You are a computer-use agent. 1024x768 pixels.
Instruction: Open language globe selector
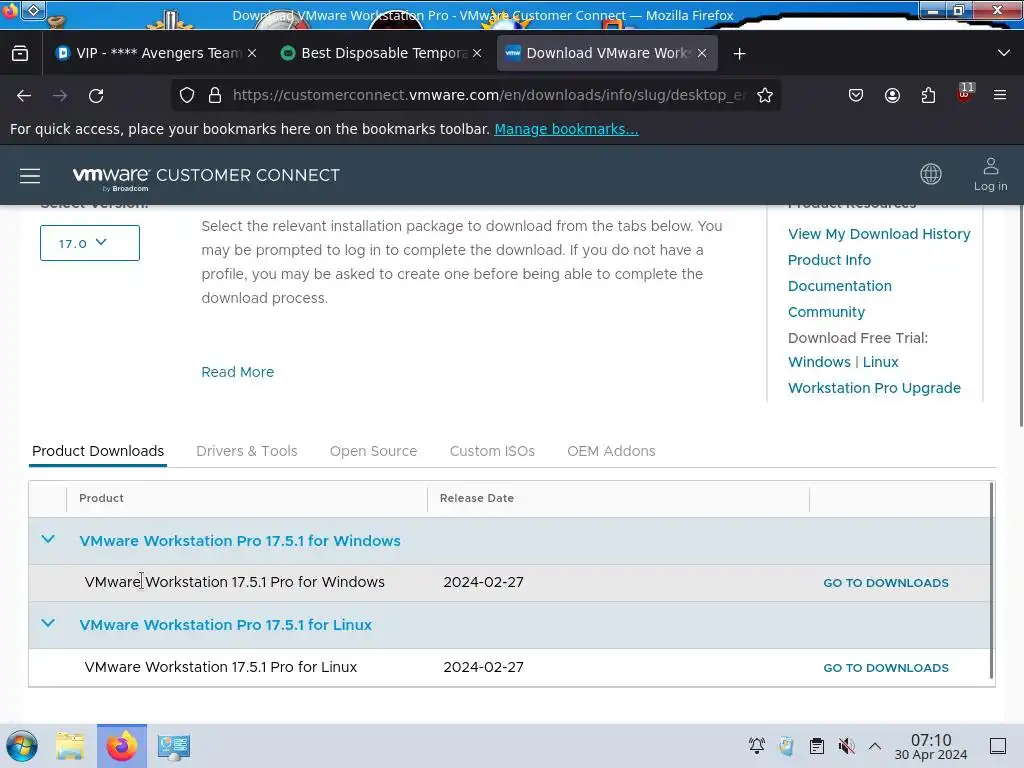point(931,174)
